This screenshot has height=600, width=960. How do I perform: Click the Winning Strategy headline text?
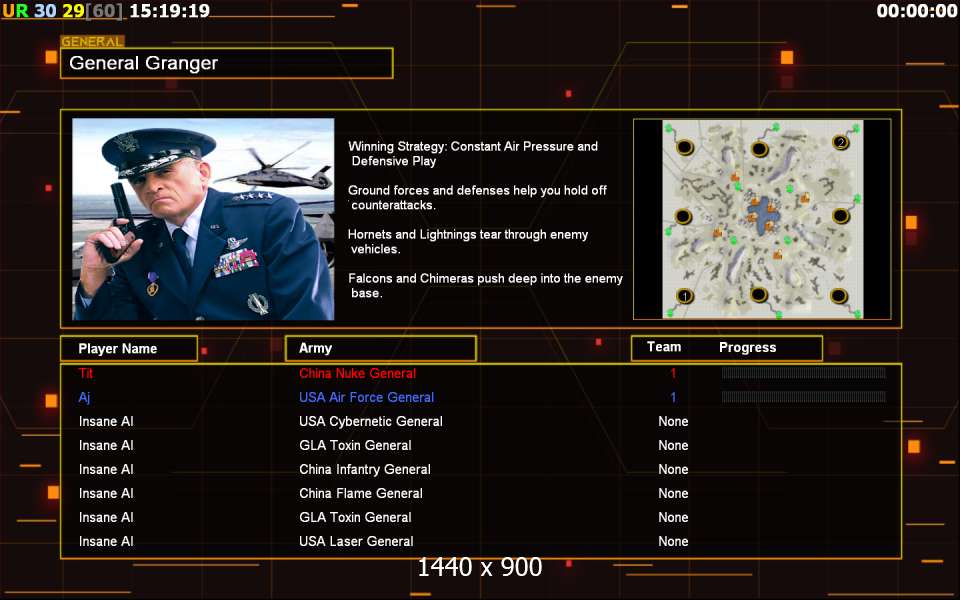click(473, 154)
